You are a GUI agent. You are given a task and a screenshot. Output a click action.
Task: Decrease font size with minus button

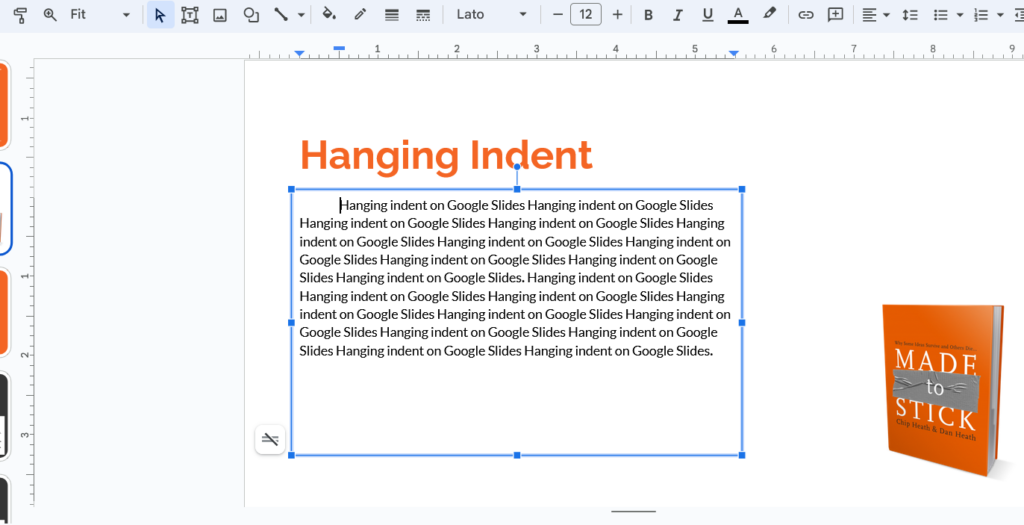click(x=558, y=15)
